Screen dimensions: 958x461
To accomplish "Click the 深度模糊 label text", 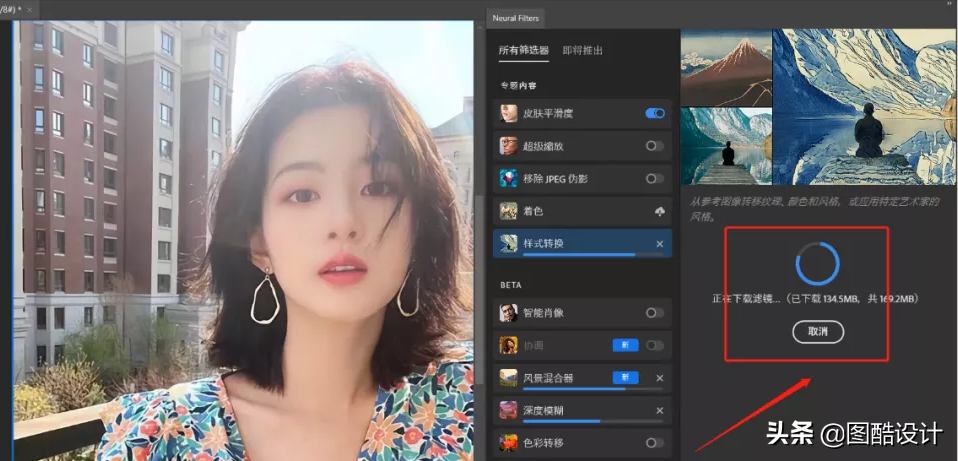I will coord(543,410).
